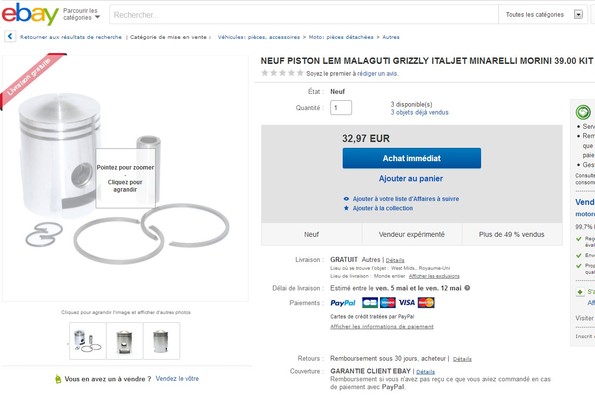This screenshot has height=398, width=595.
Task: Click the PayPal payment logo
Action: click(x=343, y=303)
